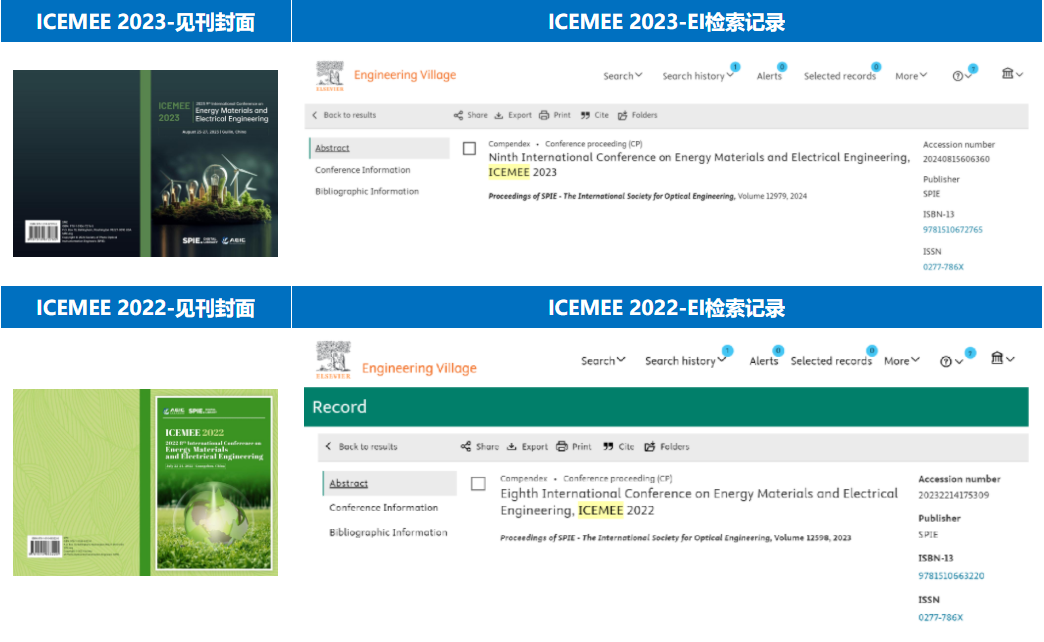Viewport: 1044px width, 642px height.
Task: Click the Engineering Village title in the 2022 panel
Action: 419,368
